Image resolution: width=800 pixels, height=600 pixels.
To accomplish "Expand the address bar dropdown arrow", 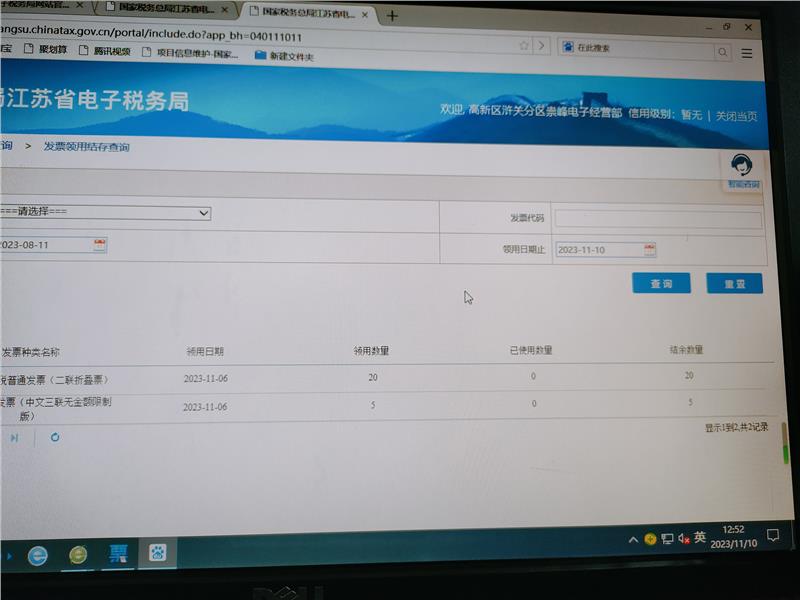I will pyautogui.click(x=541, y=46).
